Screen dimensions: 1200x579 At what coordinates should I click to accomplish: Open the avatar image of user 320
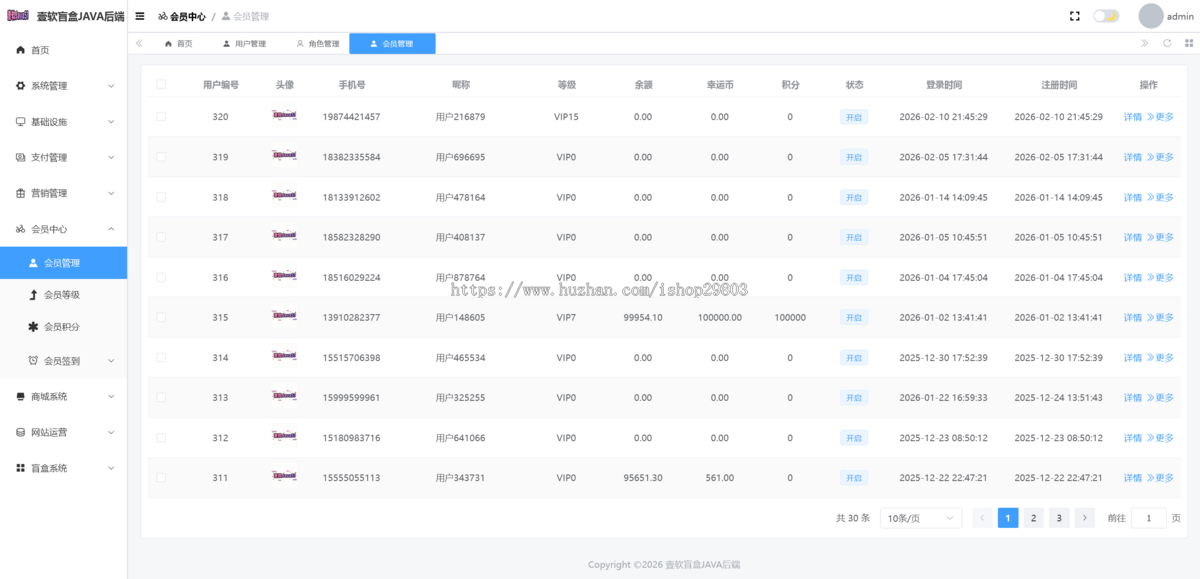(285, 116)
